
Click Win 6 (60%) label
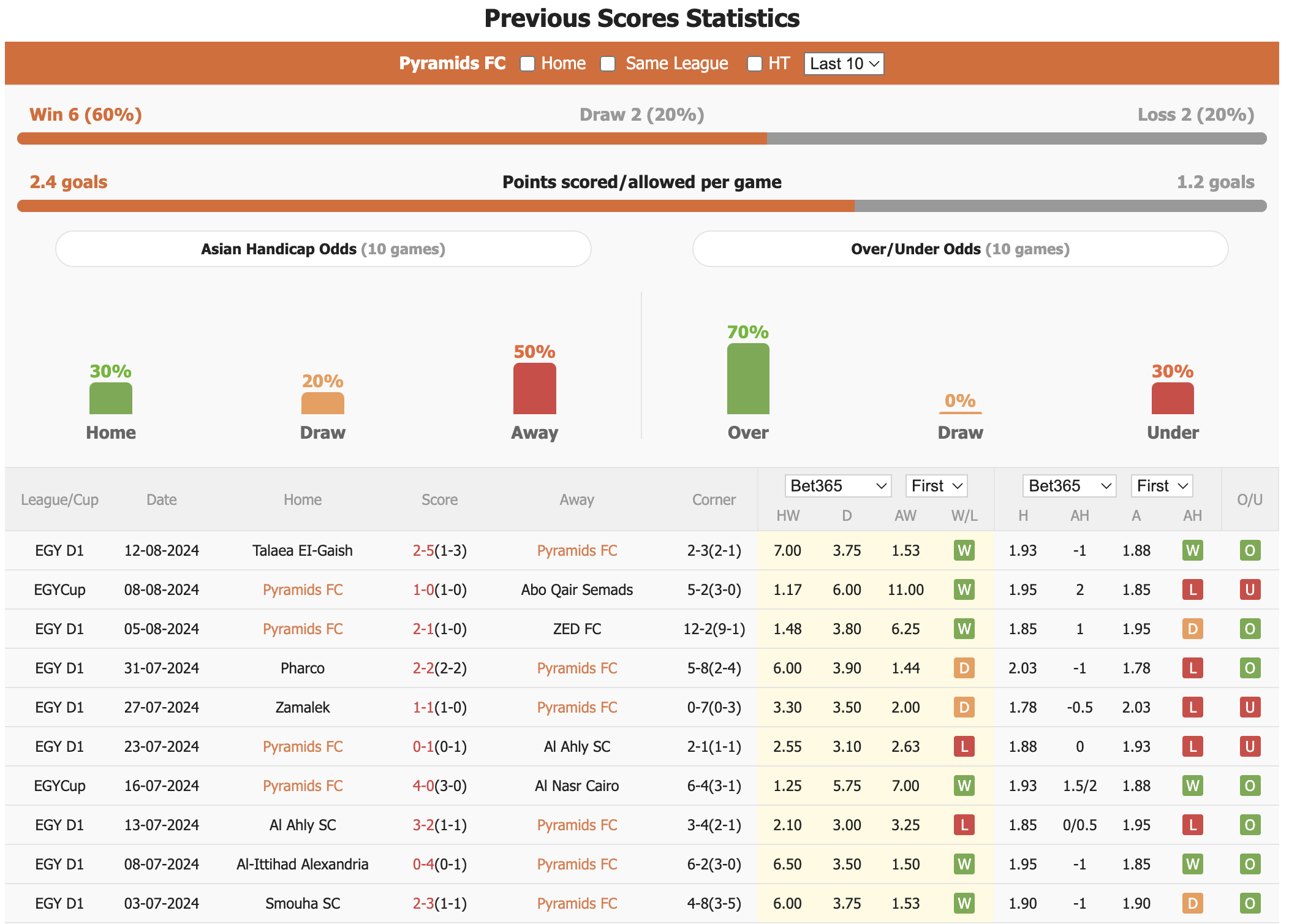(86, 115)
